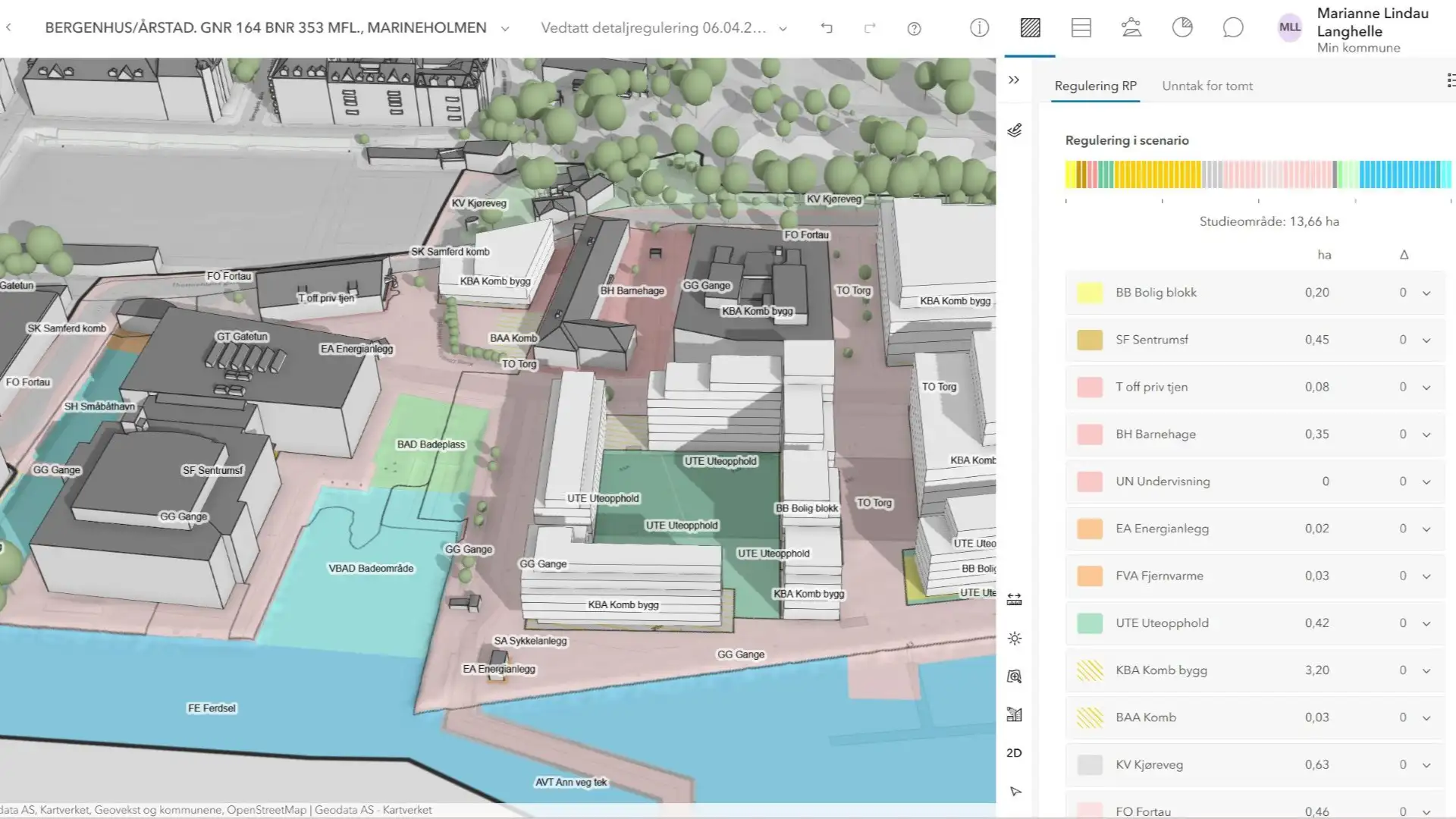
Task: Open the help question mark icon
Action: pyautogui.click(x=914, y=29)
